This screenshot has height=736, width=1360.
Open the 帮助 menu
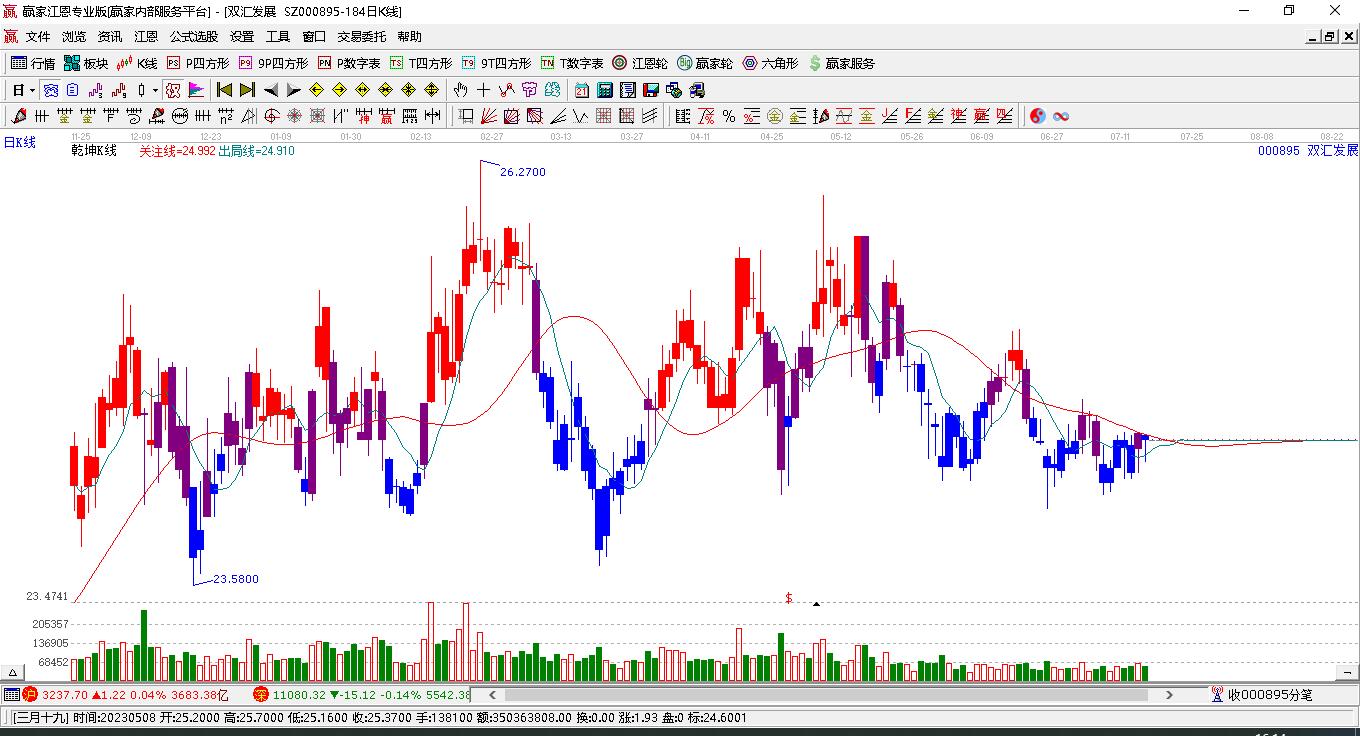[x=410, y=37]
